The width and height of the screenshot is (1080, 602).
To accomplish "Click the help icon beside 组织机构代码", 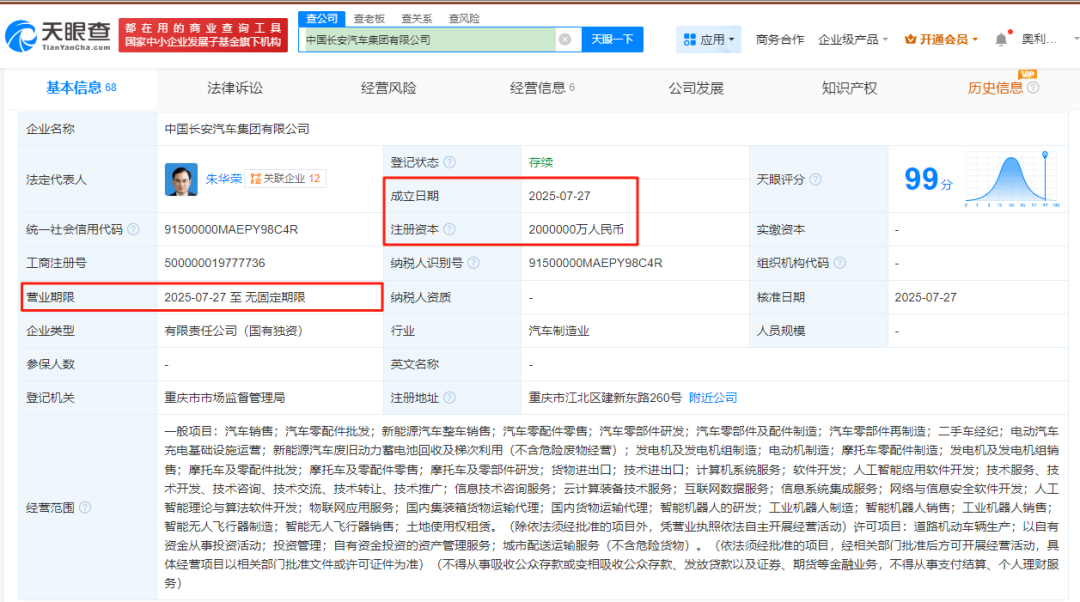I will 840,263.
